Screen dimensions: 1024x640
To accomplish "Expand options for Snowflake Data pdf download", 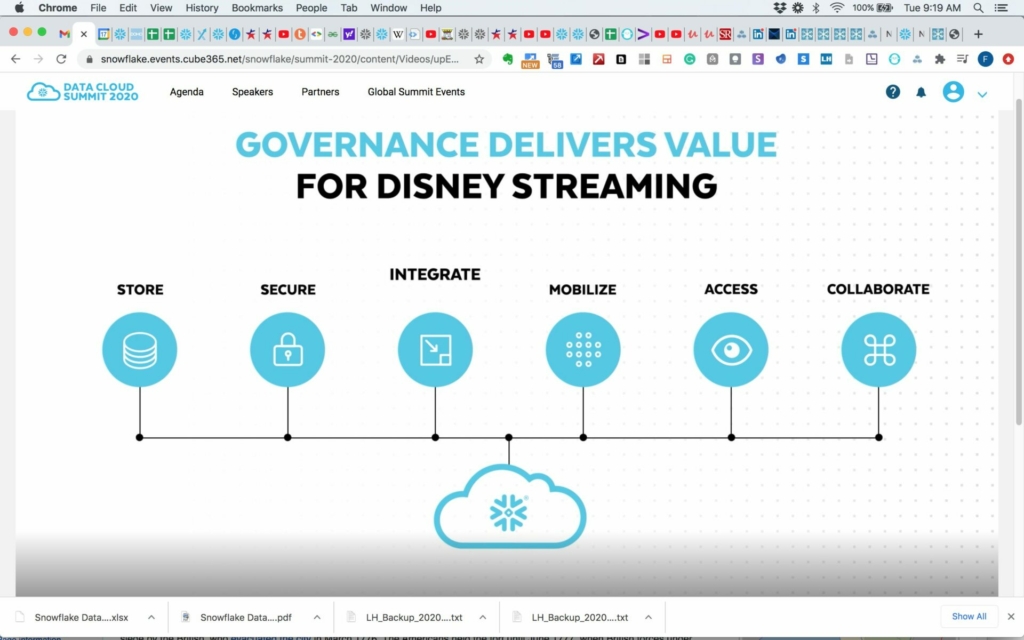I will (317, 617).
